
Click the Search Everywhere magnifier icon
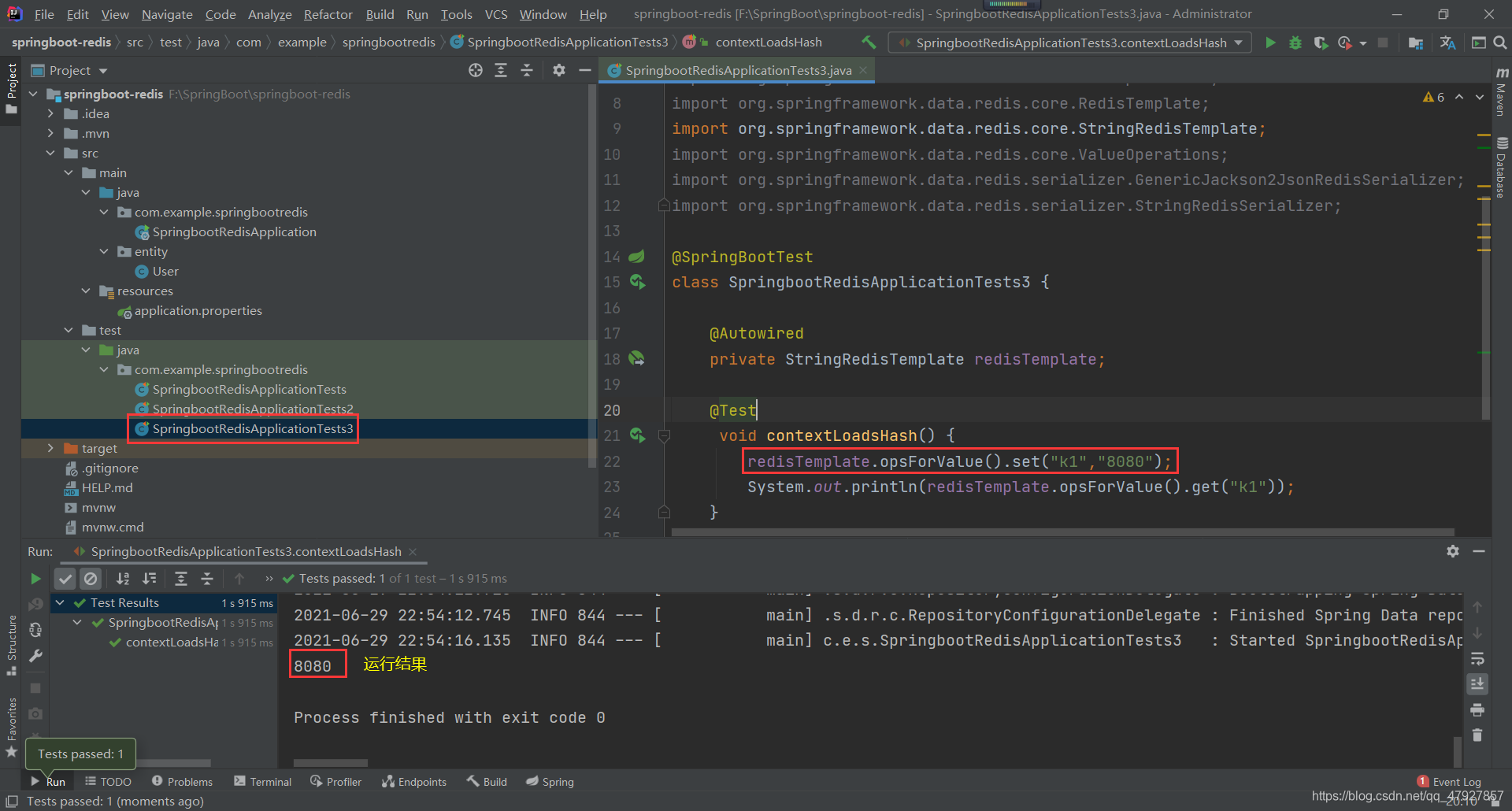pyautogui.click(x=1500, y=43)
